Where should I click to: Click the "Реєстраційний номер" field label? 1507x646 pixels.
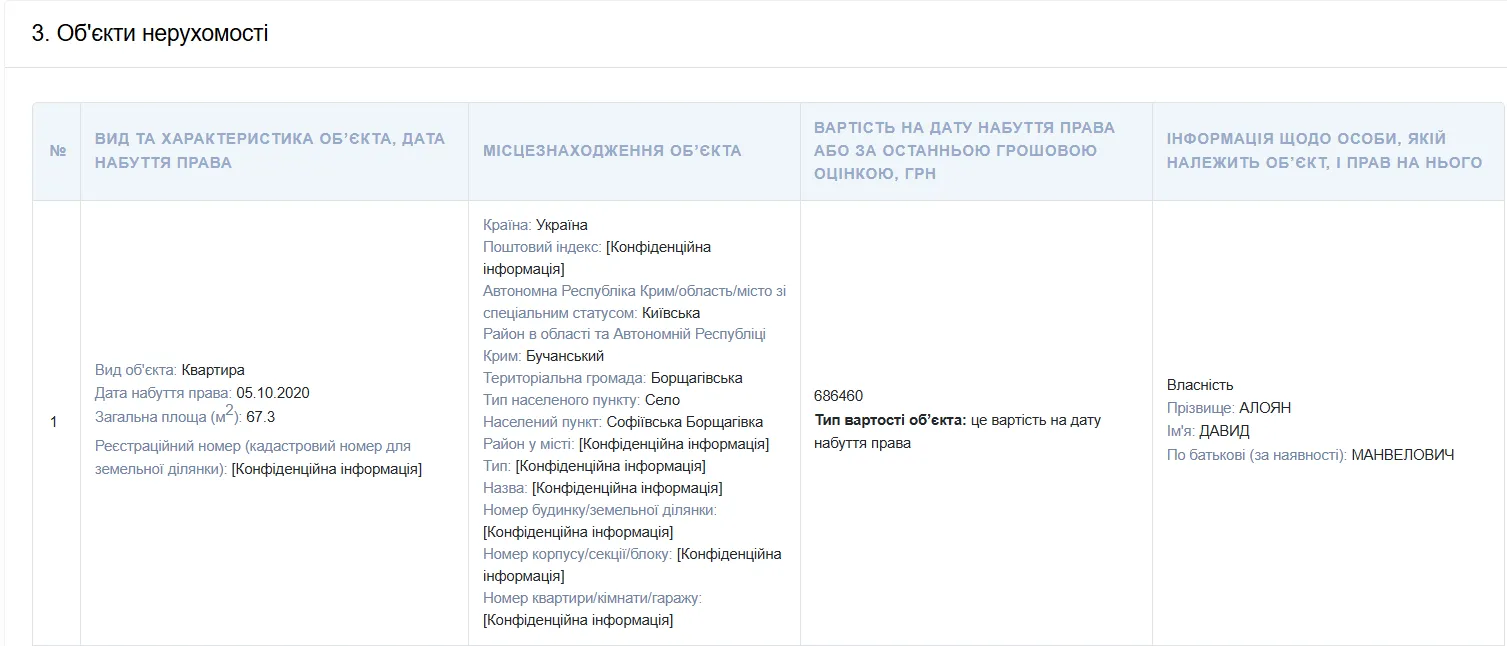pos(252,446)
